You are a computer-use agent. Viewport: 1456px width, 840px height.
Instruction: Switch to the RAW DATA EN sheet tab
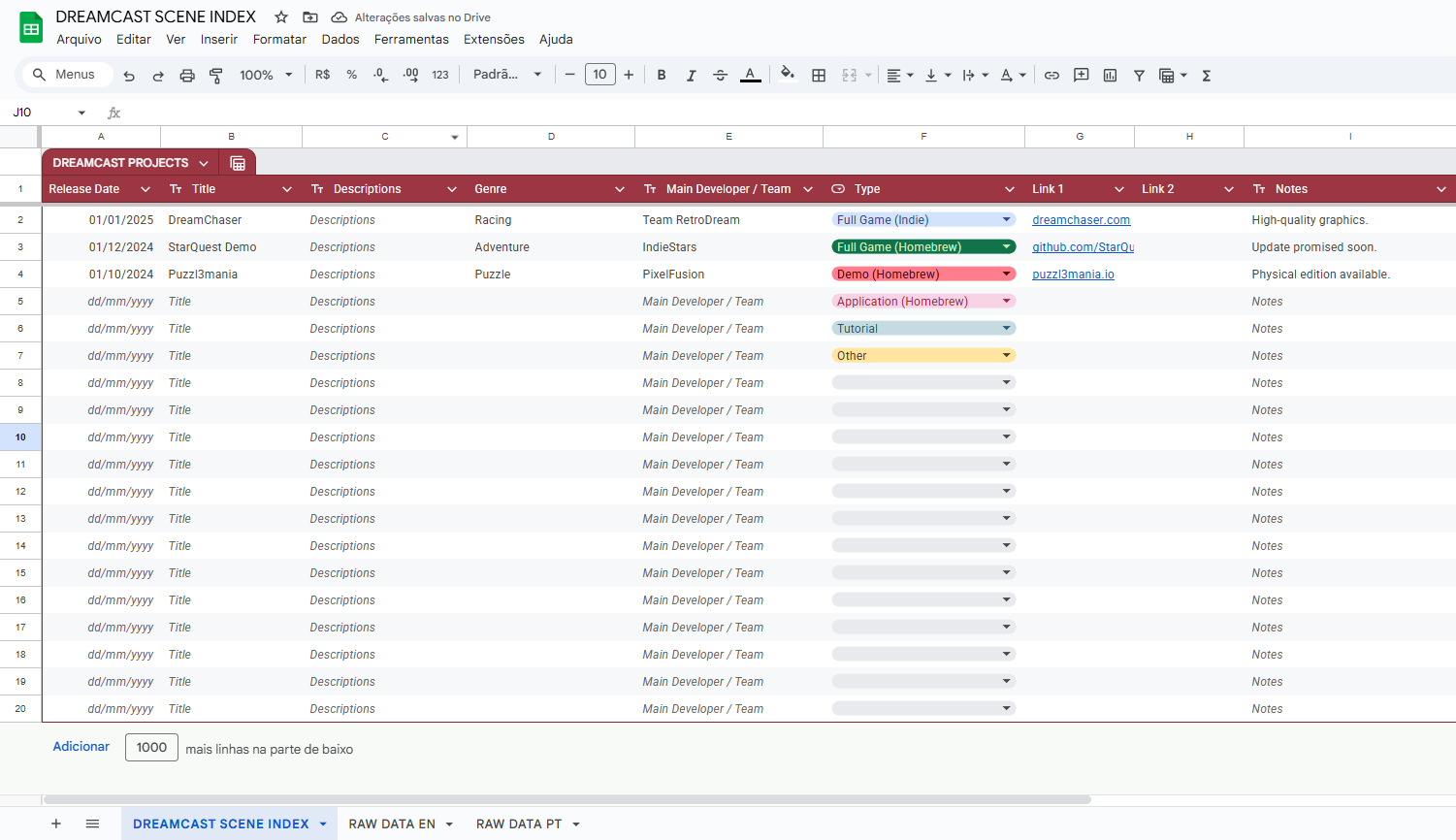[392, 824]
